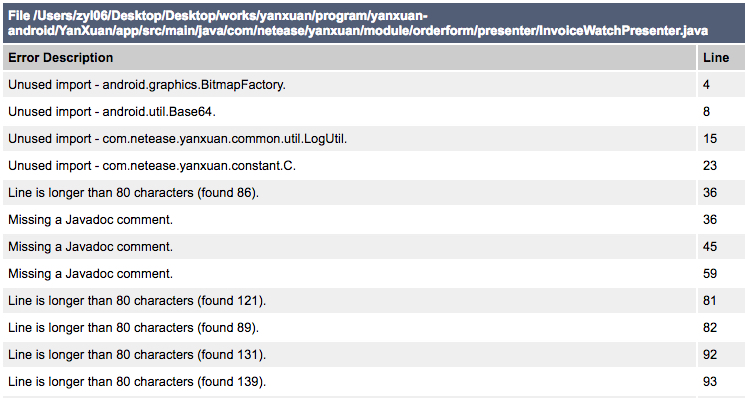Screen dimensions: 745x398
Task: Select the Missing Javadoc comment row for line 45
Action: (x=374, y=246)
